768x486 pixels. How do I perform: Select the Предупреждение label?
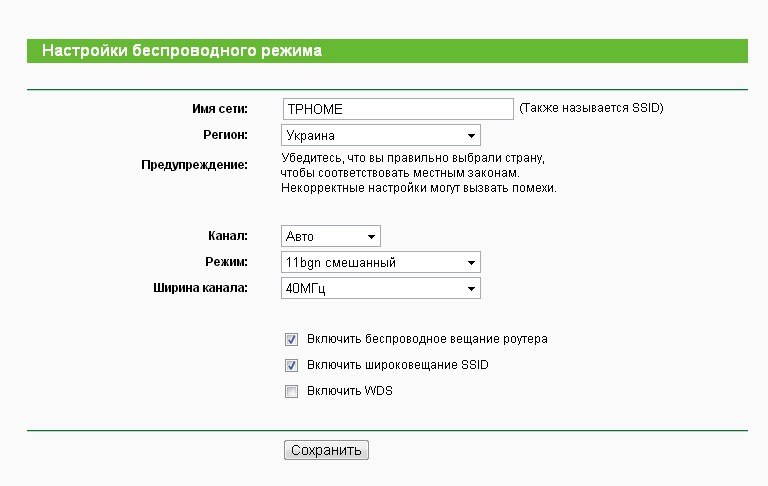tap(194, 164)
